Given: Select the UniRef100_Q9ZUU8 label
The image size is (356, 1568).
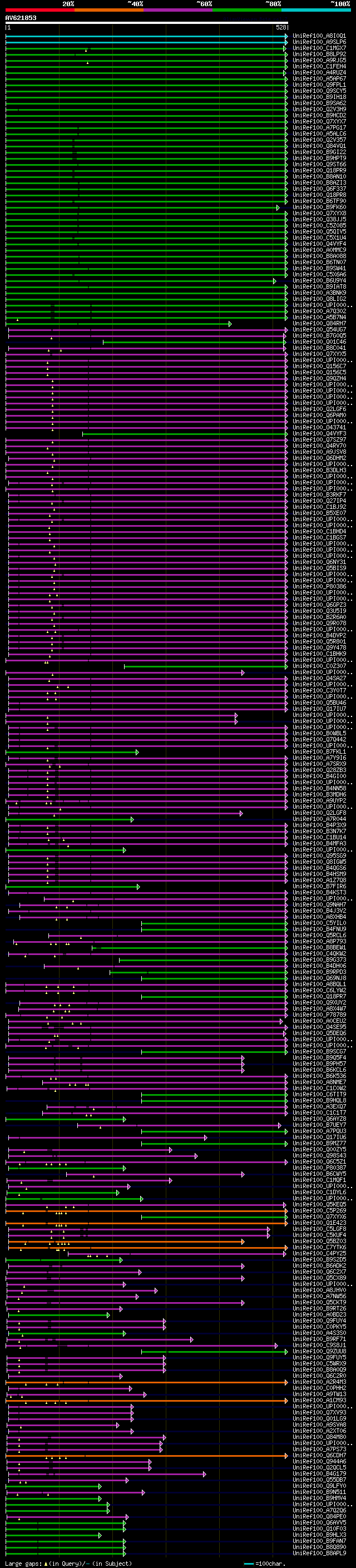Looking at the screenshot, I should pos(319,1352).
